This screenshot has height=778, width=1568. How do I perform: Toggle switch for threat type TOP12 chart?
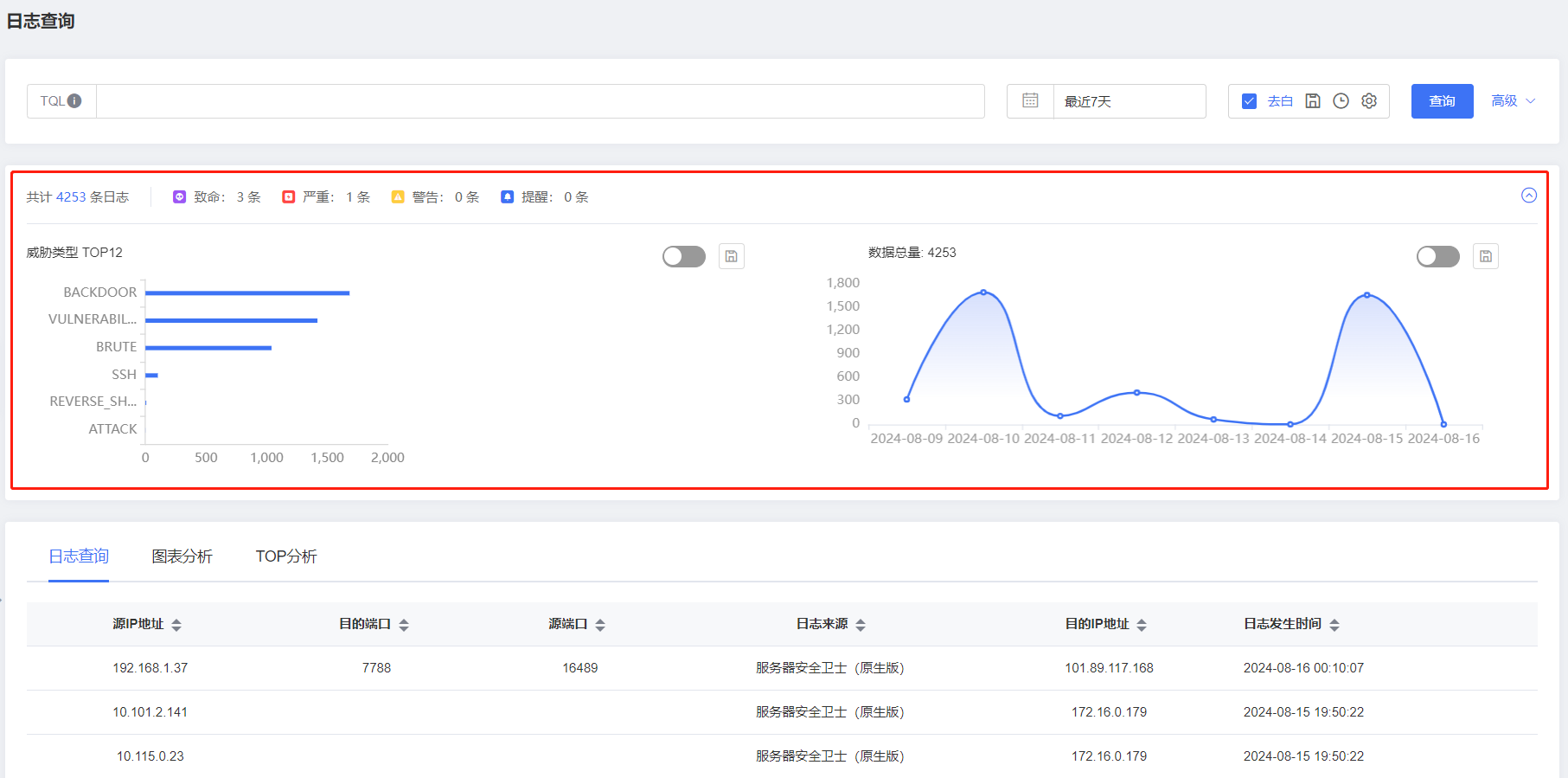(x=684, y=256)
